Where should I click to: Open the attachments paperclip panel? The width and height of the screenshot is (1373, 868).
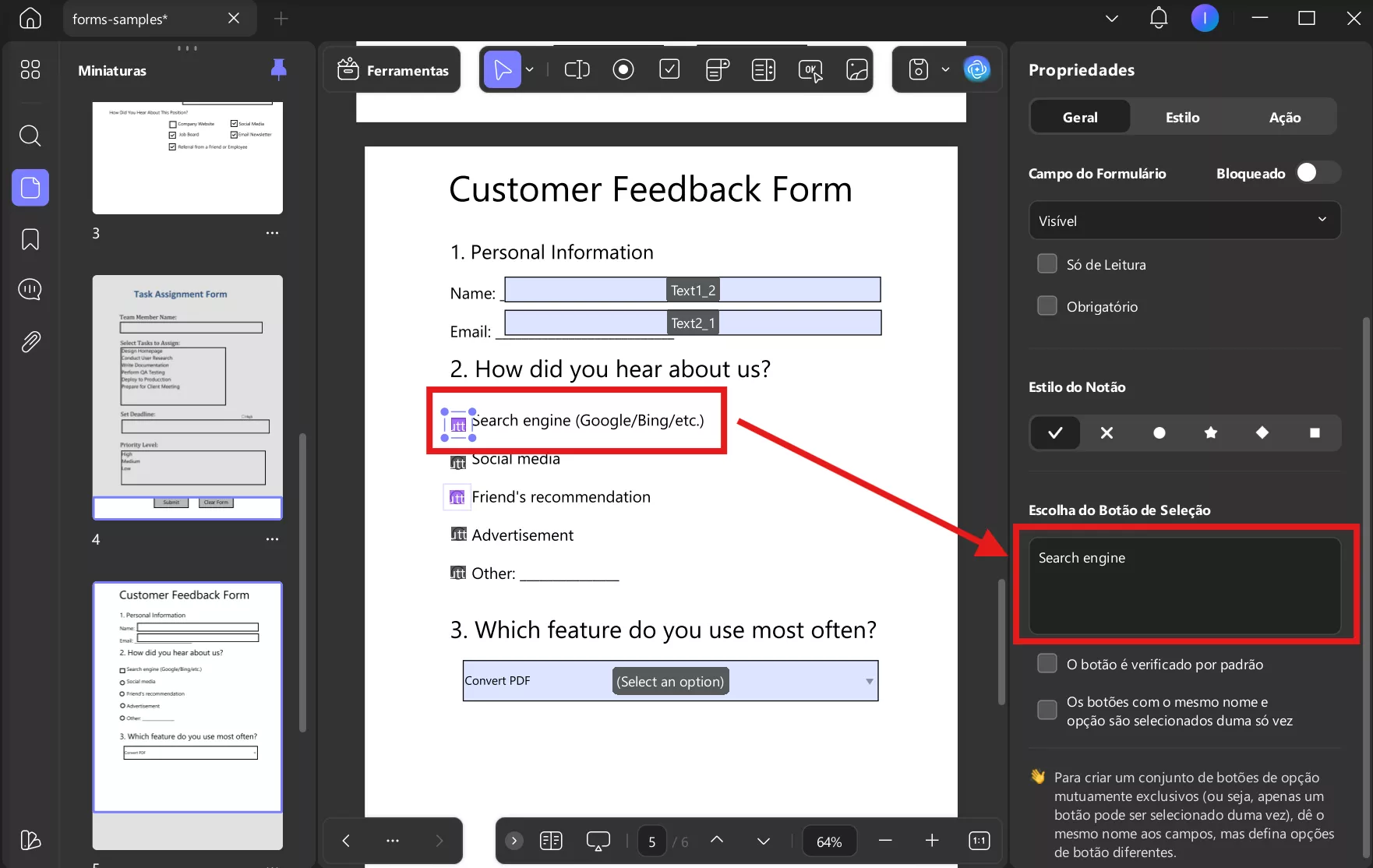pyautogui.click(x=30, y=341)
